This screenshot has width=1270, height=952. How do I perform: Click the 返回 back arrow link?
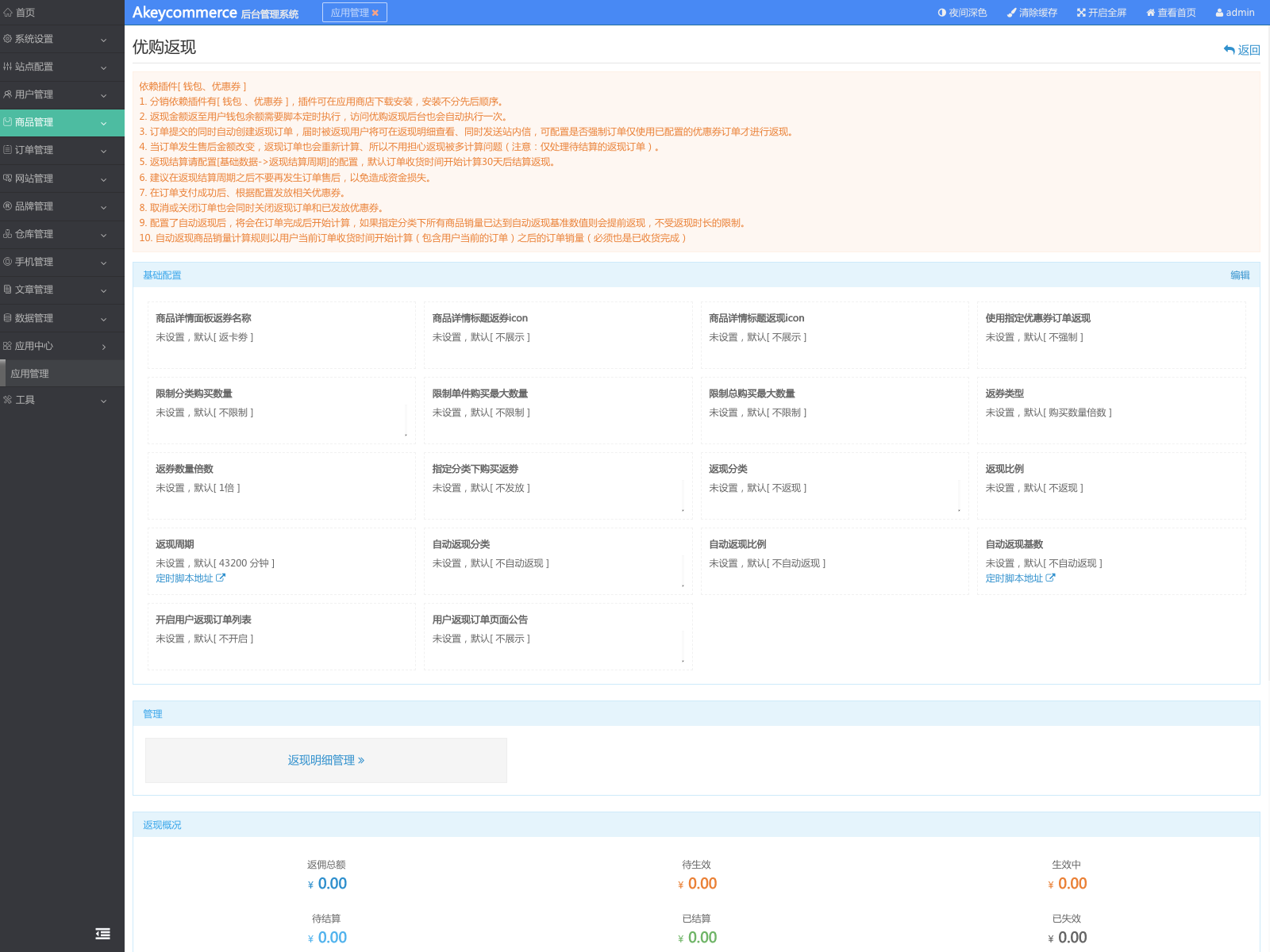pos(1242,50)
